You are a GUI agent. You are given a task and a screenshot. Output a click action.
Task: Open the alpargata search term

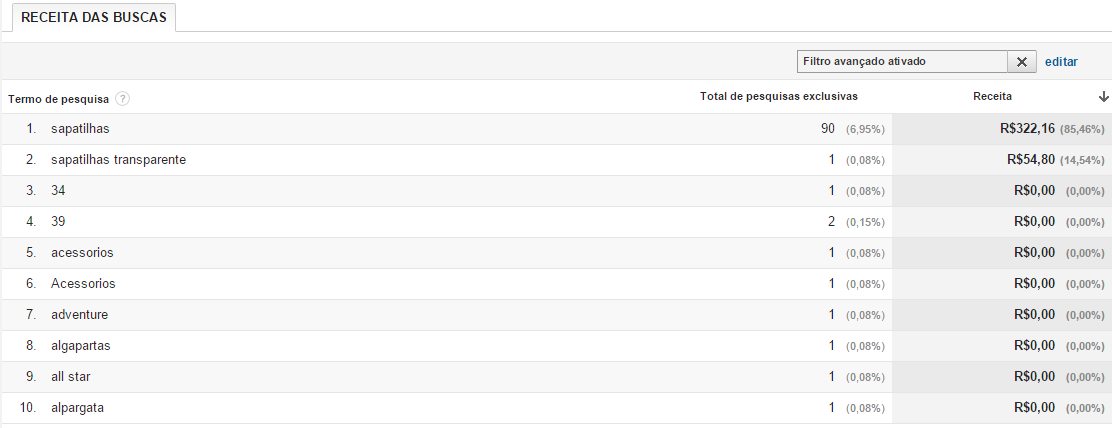pos(78,407)
